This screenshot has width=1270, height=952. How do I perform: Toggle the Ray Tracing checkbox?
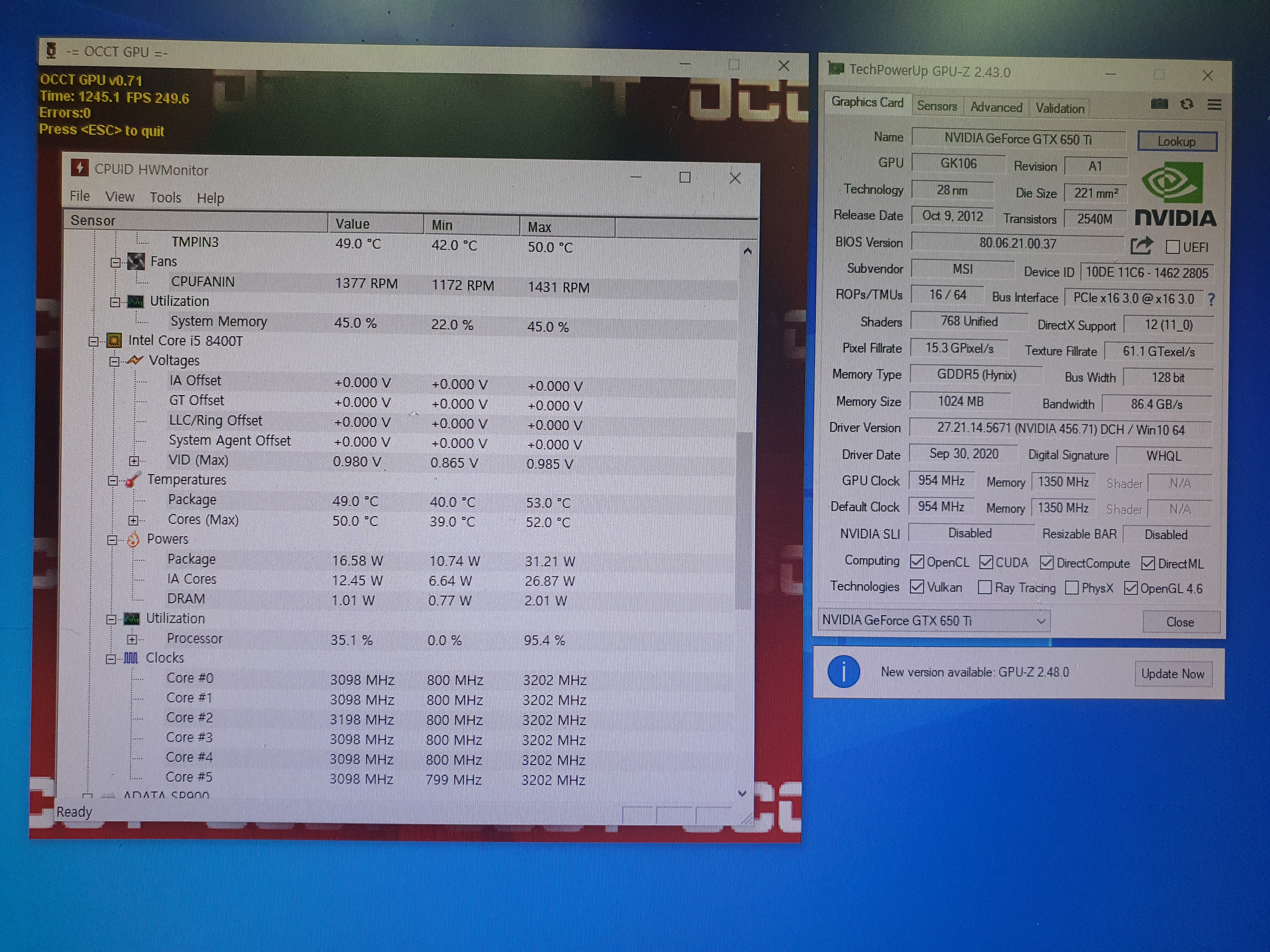(985, 587)
